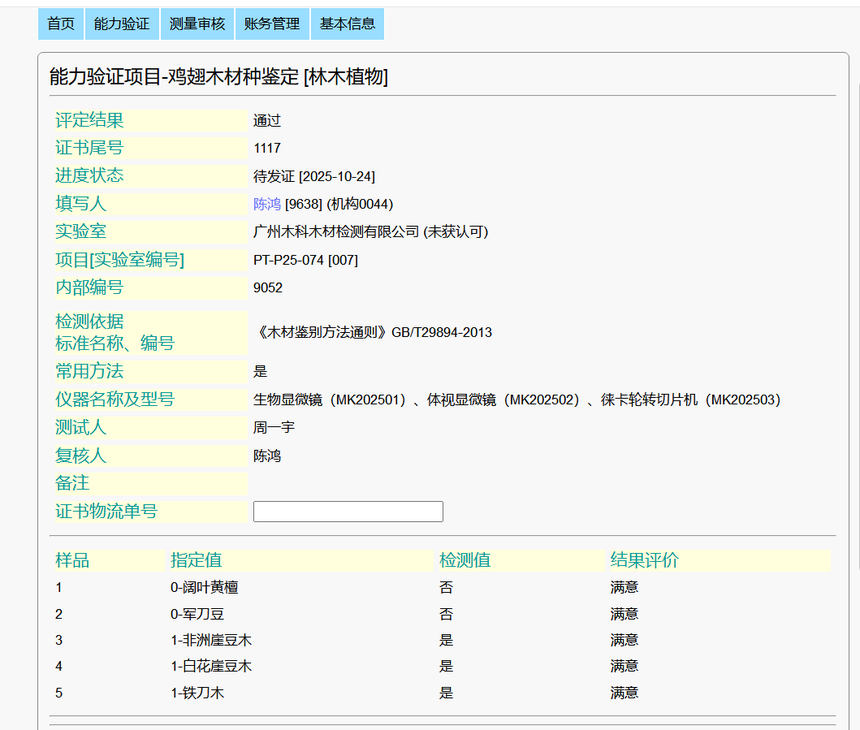Select the 进度状态 label
Image resolution: width=860 pixels, height=730 pixels.
coord(89,176)
